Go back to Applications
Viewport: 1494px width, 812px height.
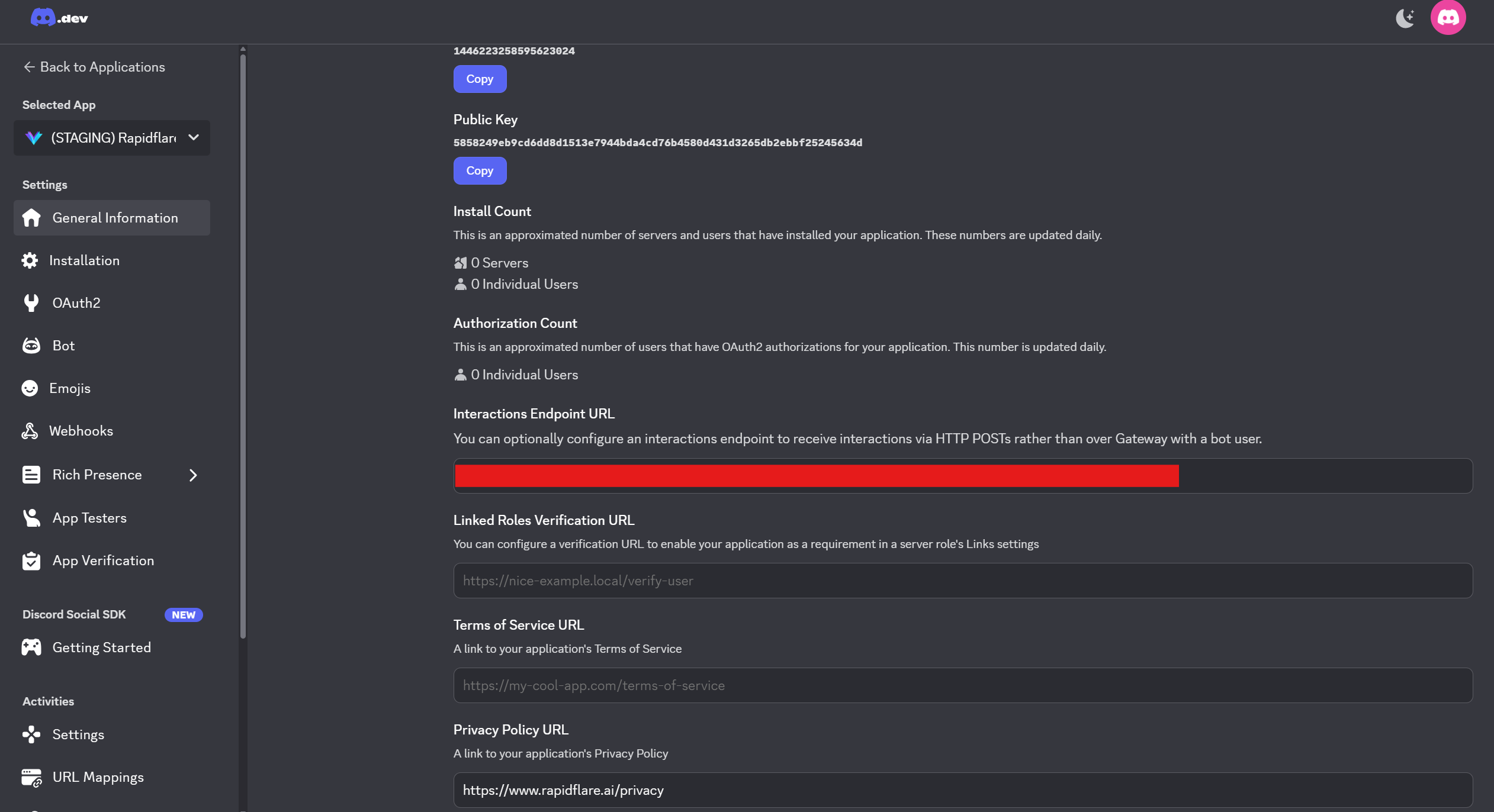click(94, 67)
